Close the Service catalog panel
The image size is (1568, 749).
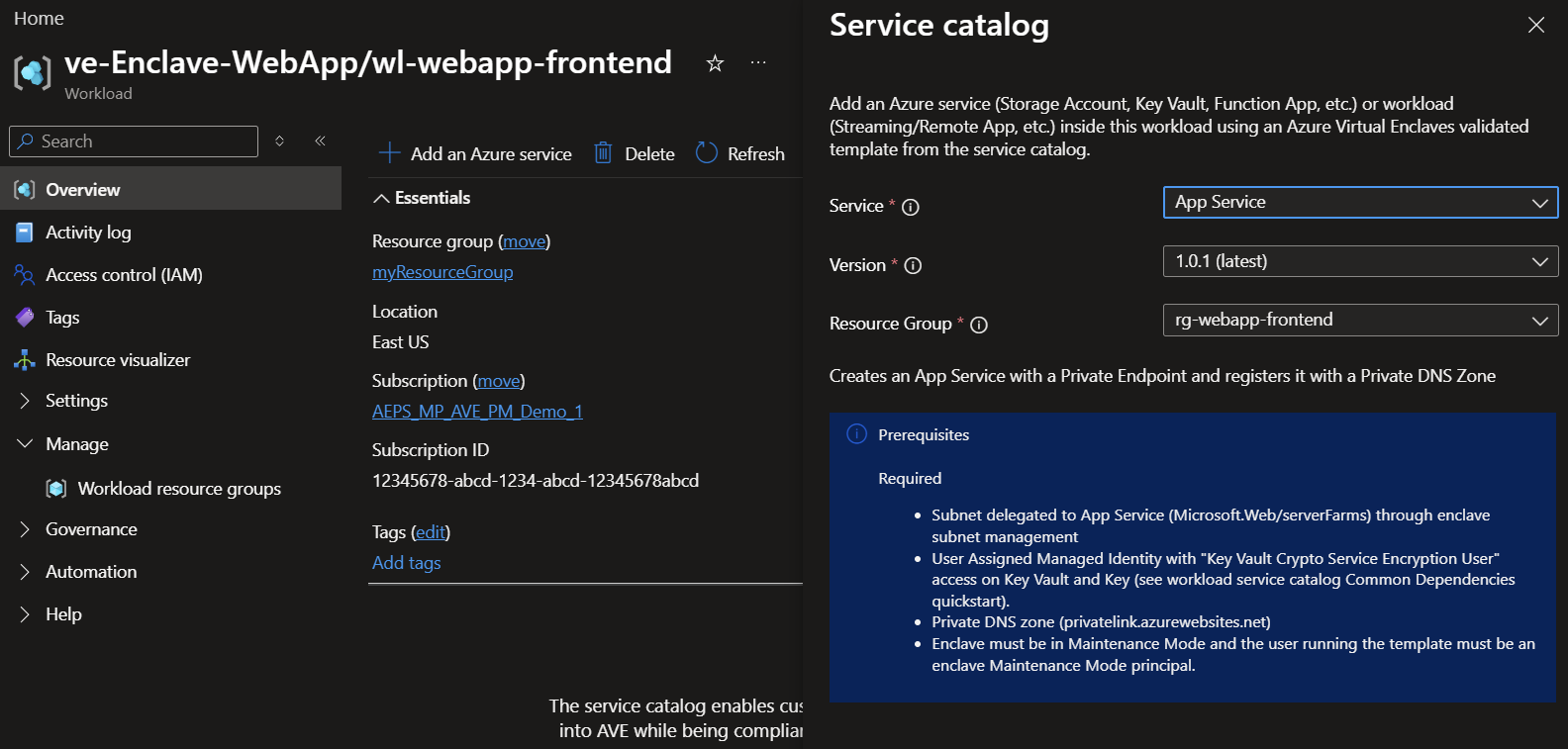1536,25
